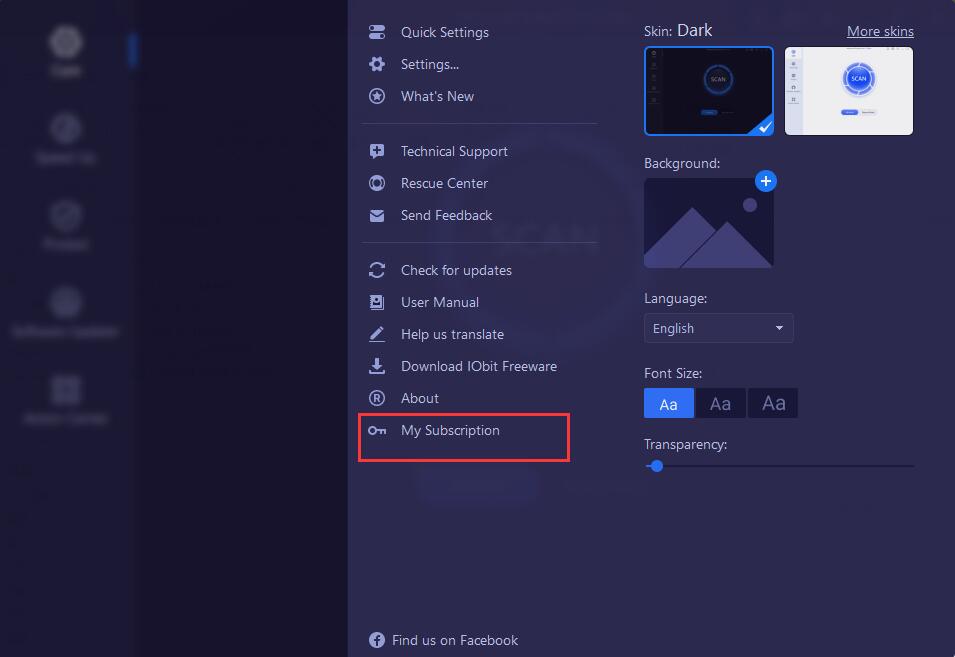Open Technical Support entry
This screenshot has height=657, width=955.
coord(454,151)
